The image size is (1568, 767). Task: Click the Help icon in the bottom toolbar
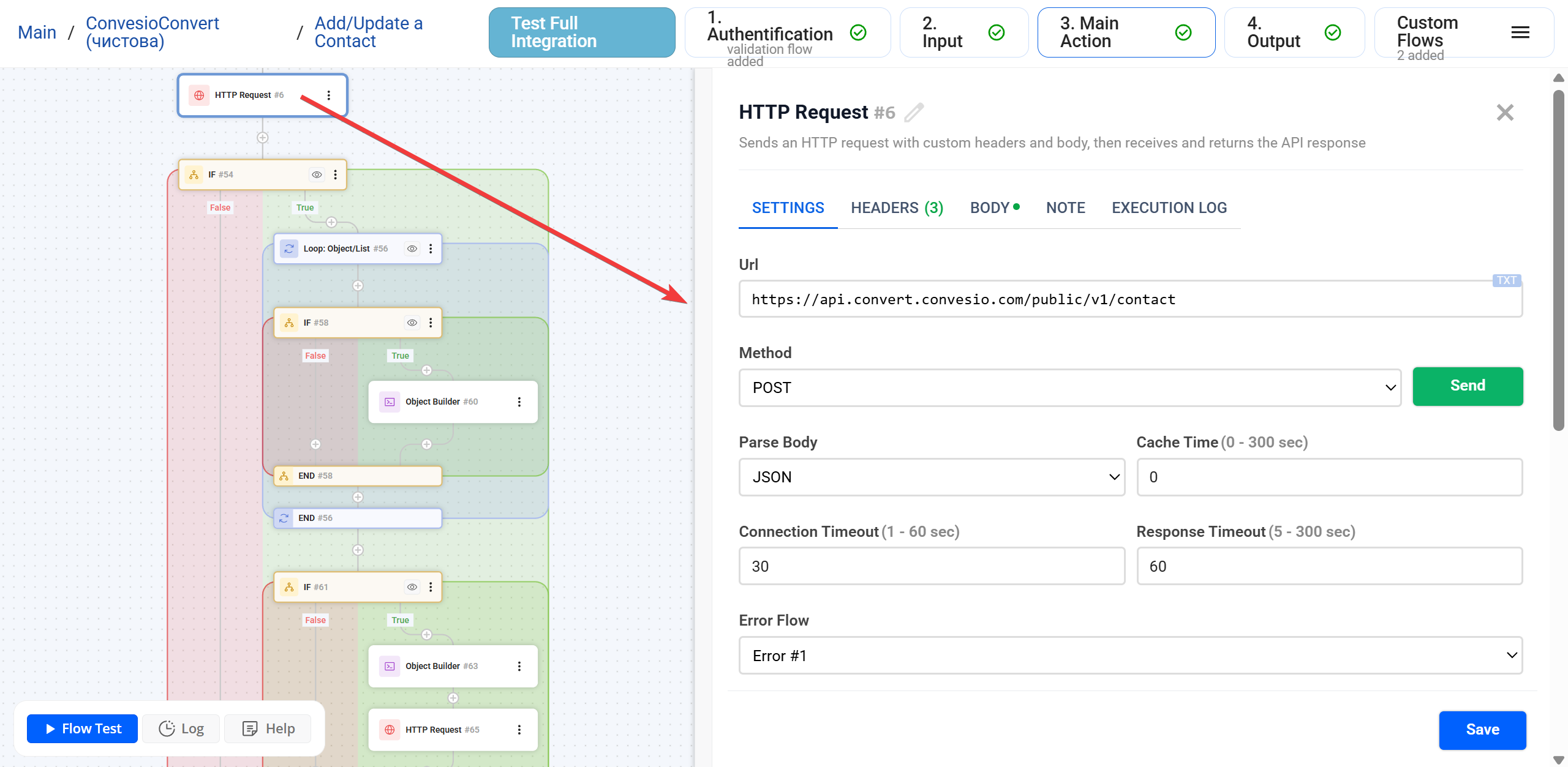click(x=250, y=728)
